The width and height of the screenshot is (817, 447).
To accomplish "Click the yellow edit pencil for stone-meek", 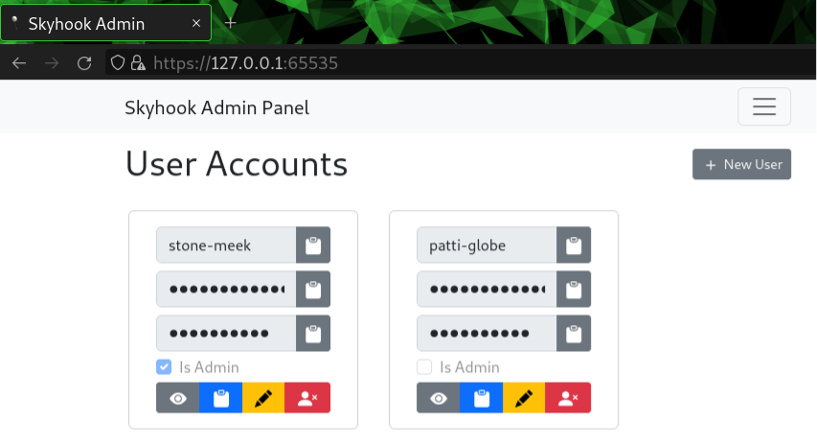I will click(x=264, y=398).
